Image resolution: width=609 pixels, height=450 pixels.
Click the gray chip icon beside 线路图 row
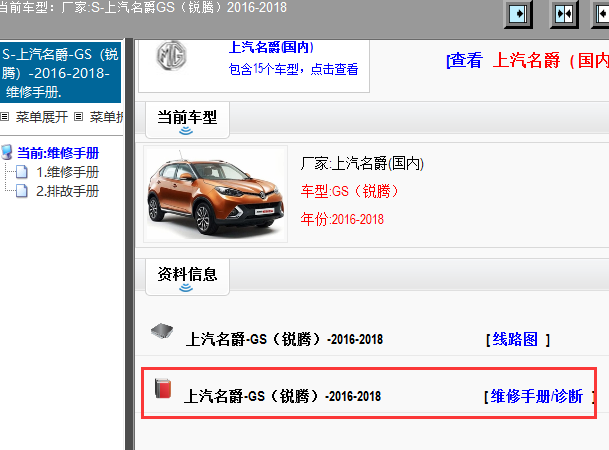162,331
